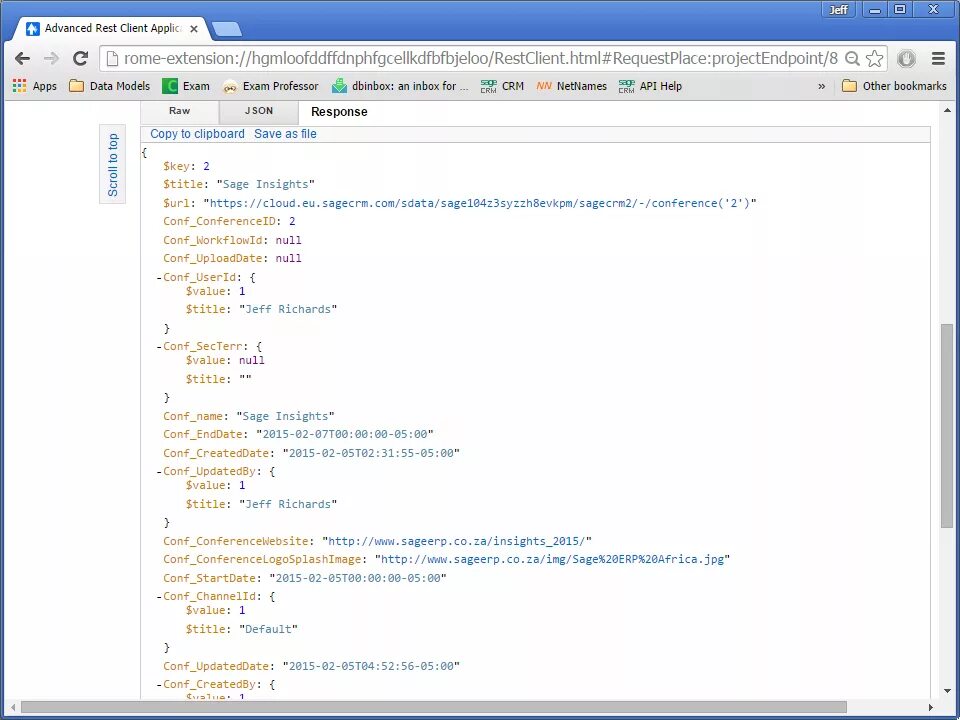960x720 pixels.
Task: Open the $url sagecrm conference link
Action: pos(481,203)
